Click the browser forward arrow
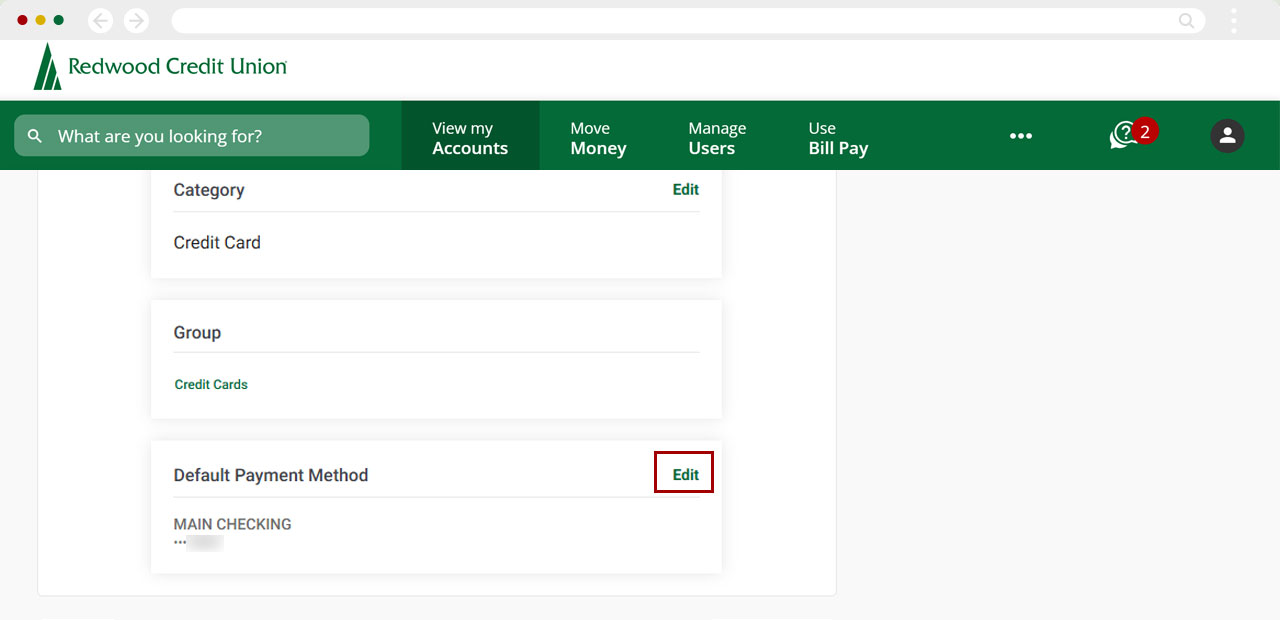Screen dimensions: 1280x620 136,20
